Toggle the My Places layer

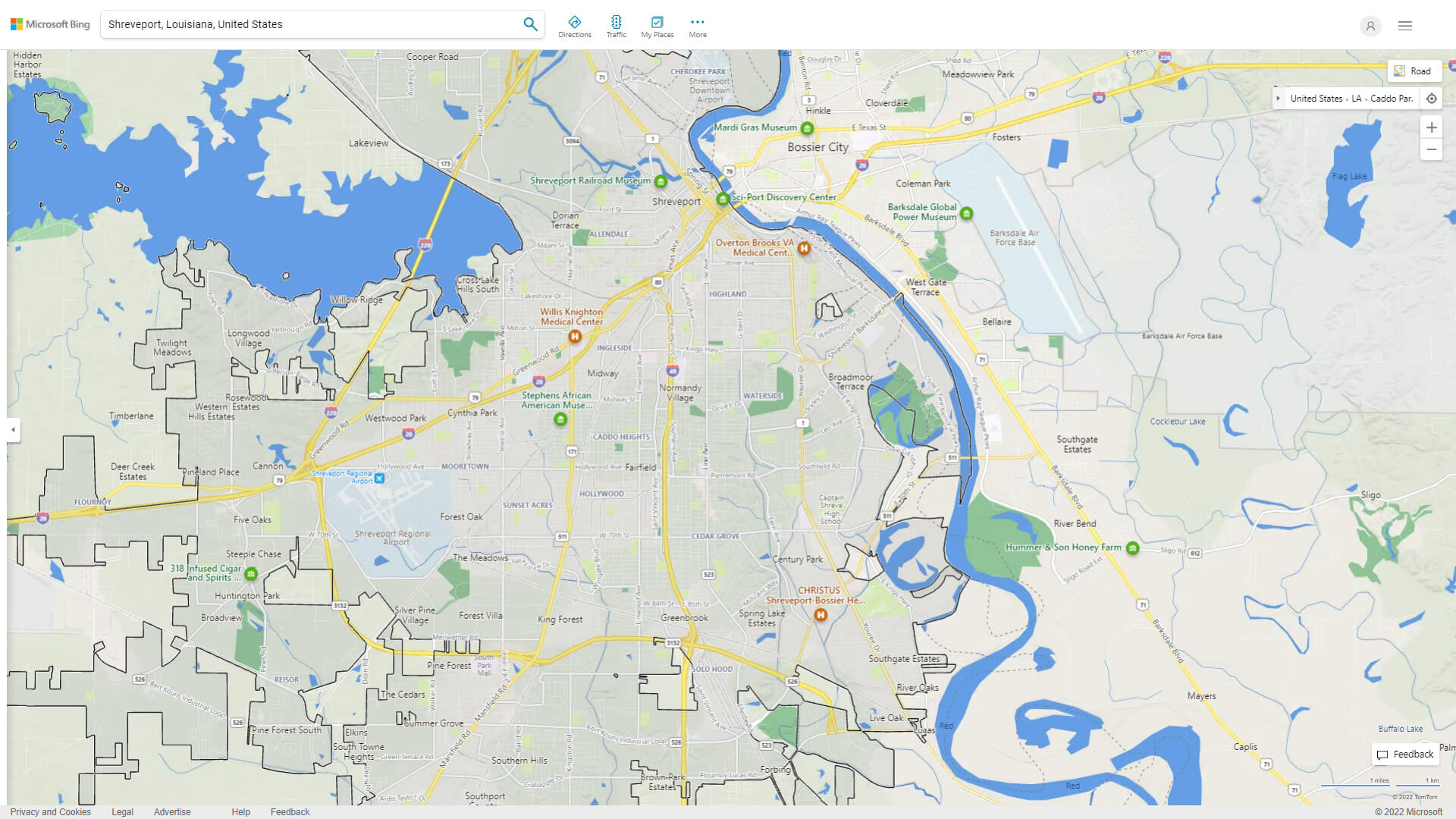point(657,25)
